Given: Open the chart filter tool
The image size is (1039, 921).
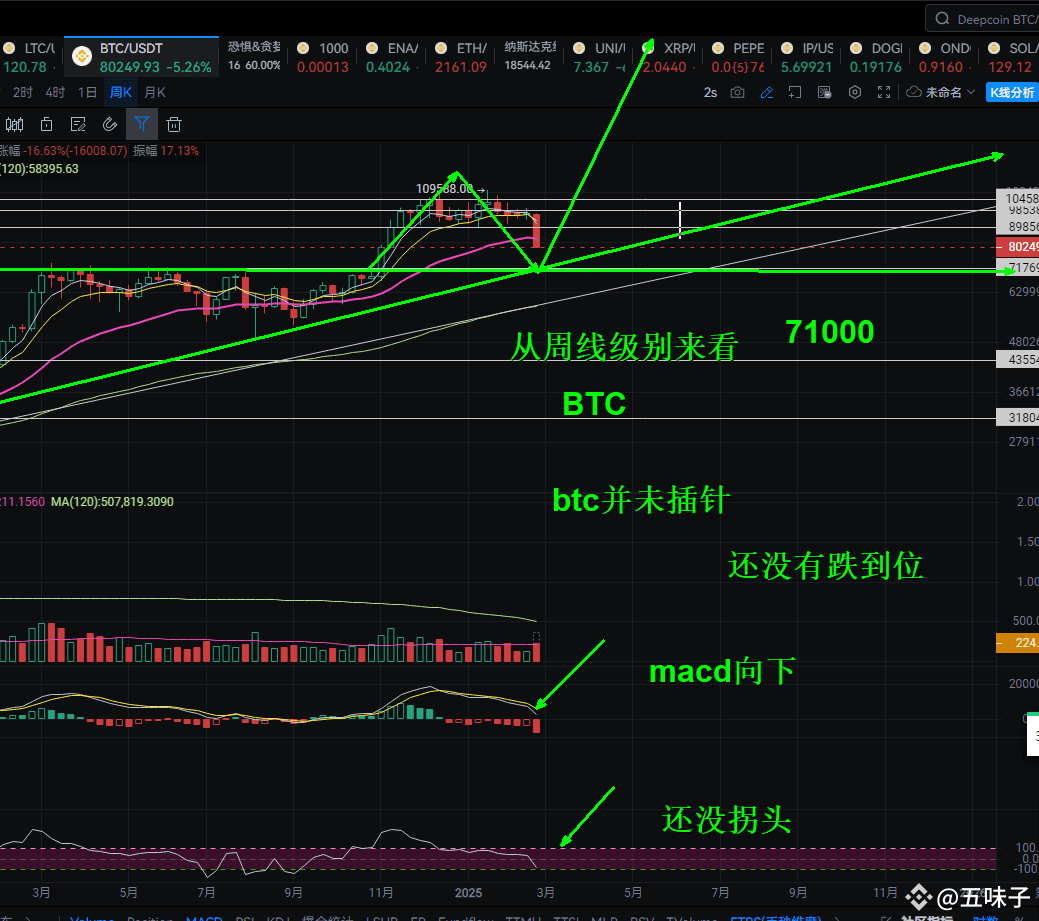Looking at the screenshot, I should [x=142, y=124].
